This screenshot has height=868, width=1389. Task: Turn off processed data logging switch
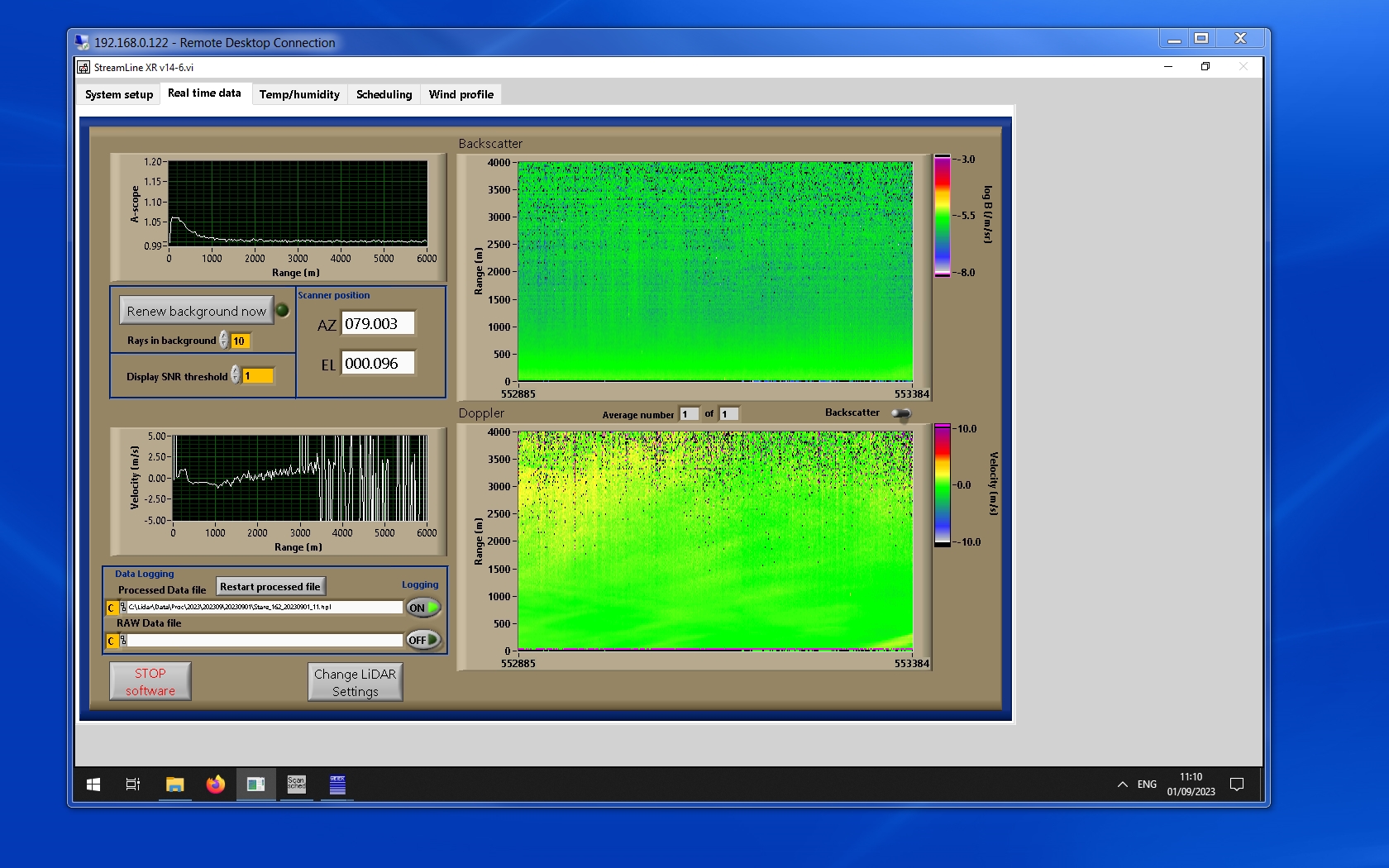(422, 608)
